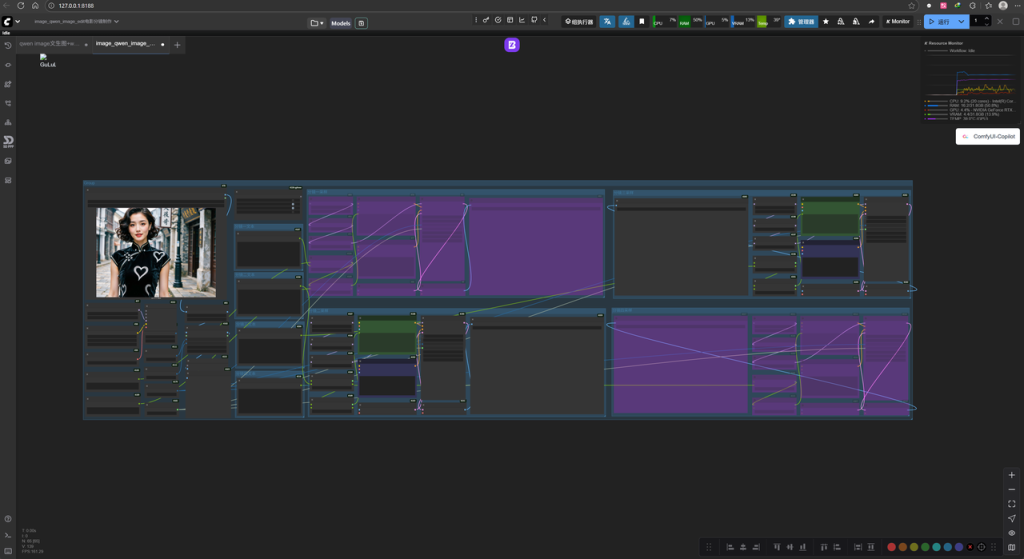Click the translate language icon

(x=607, y=21)
